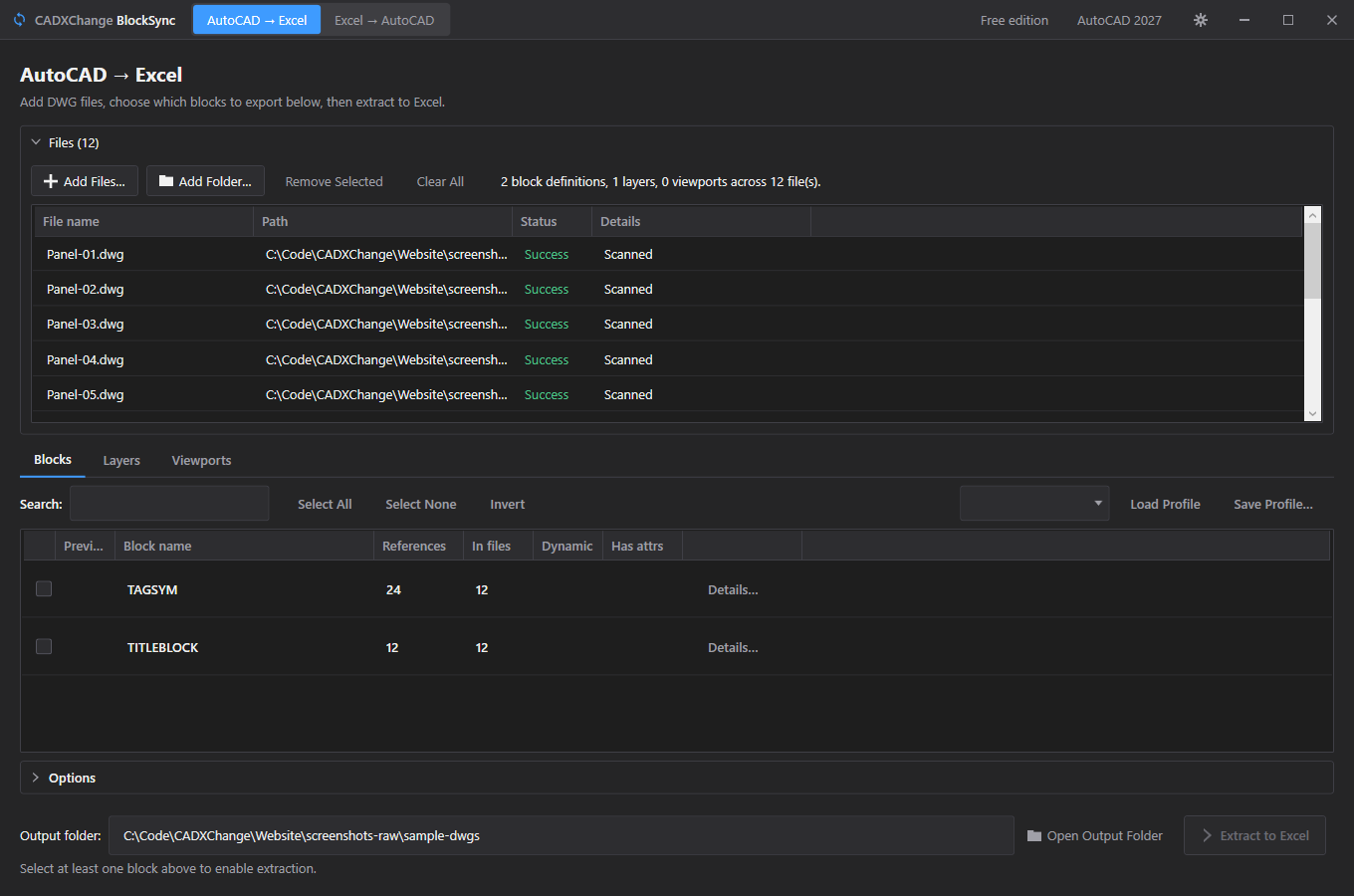This screenshot has height=896, width=1354.
Task: Click the files list scrollbar thumb
Action: 1312,261
